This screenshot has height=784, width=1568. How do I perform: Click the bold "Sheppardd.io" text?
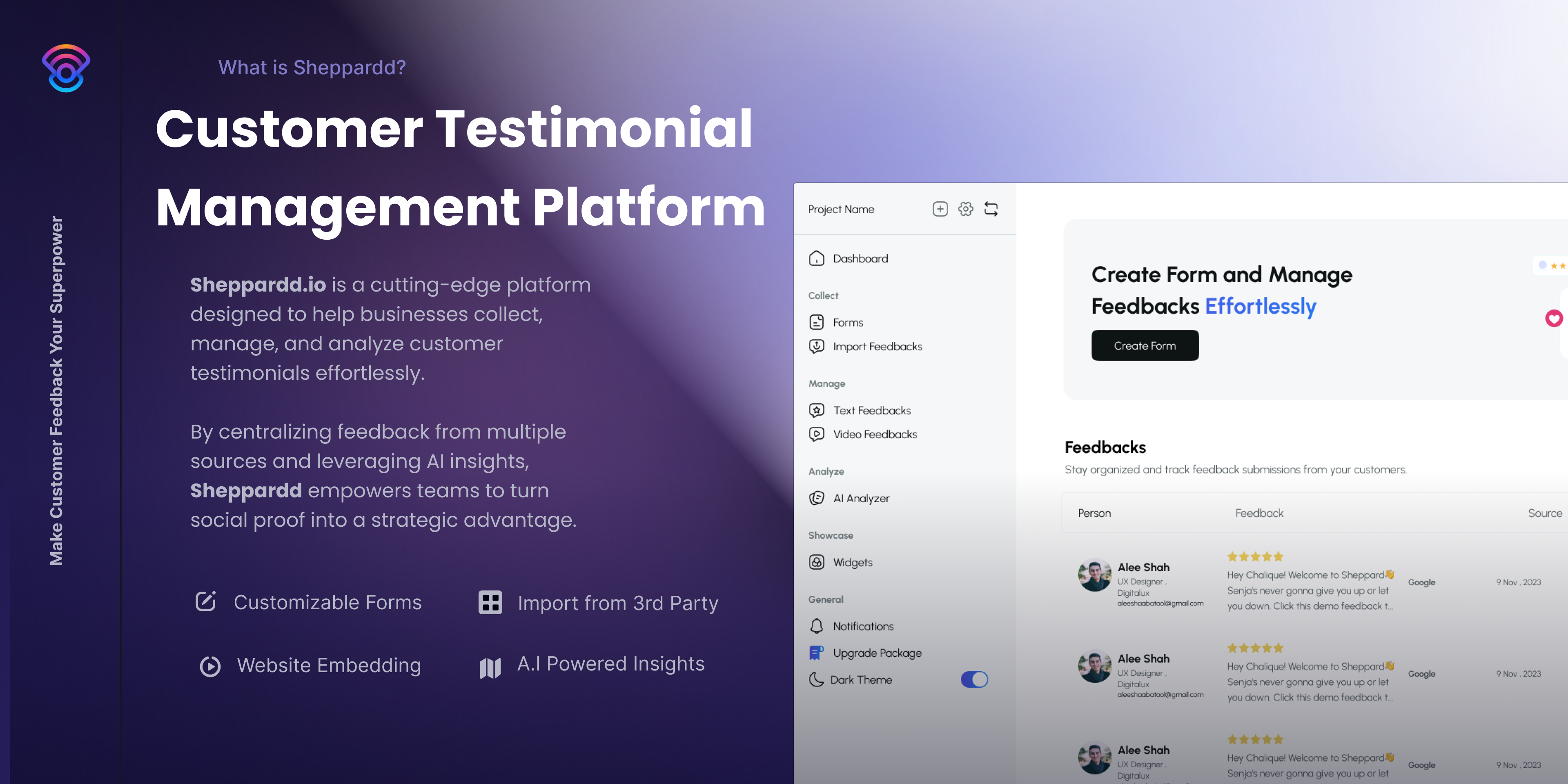click(x=258, y=284)
